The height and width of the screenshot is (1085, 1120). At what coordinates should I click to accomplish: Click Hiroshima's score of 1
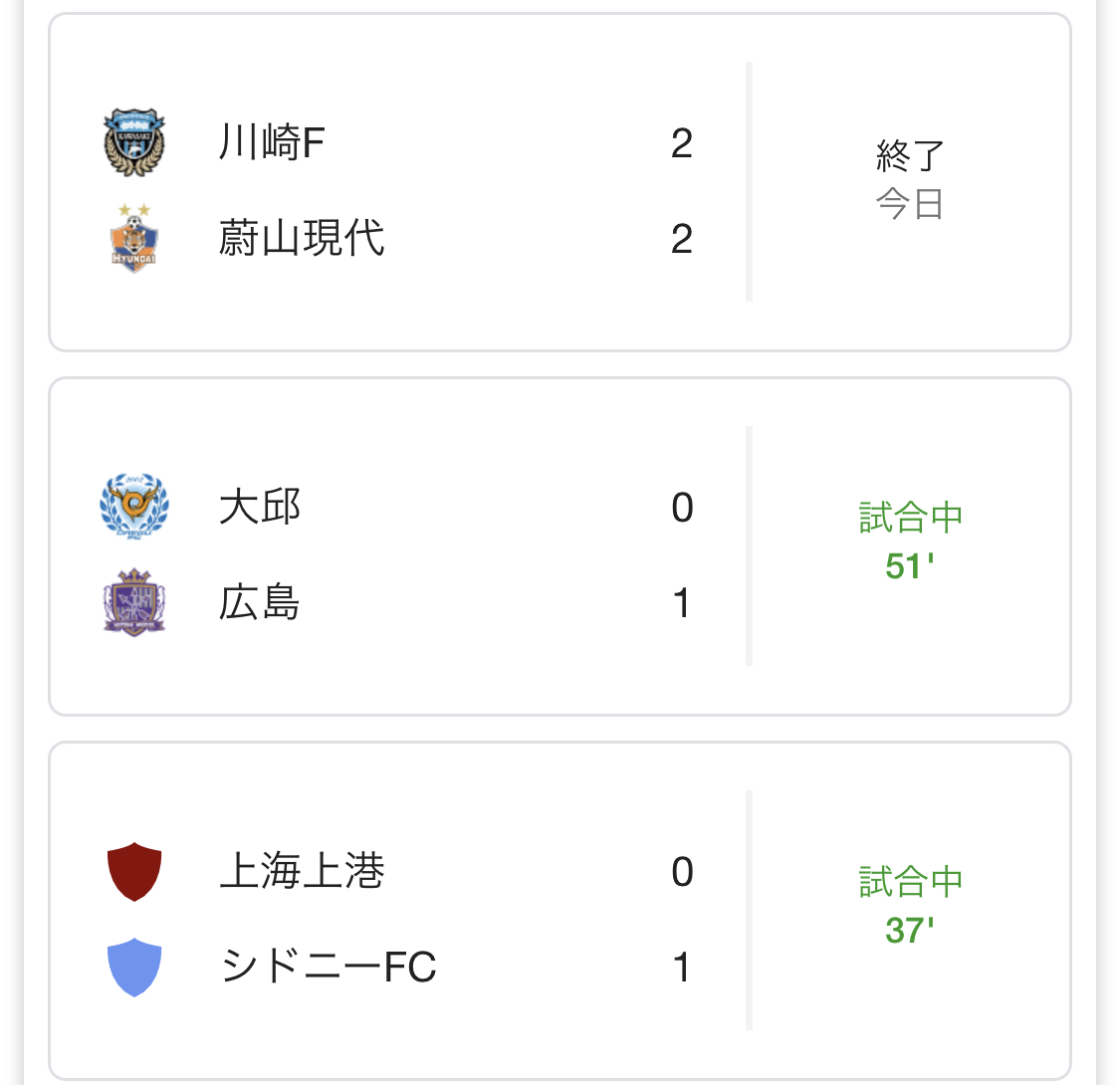(682, 603)
